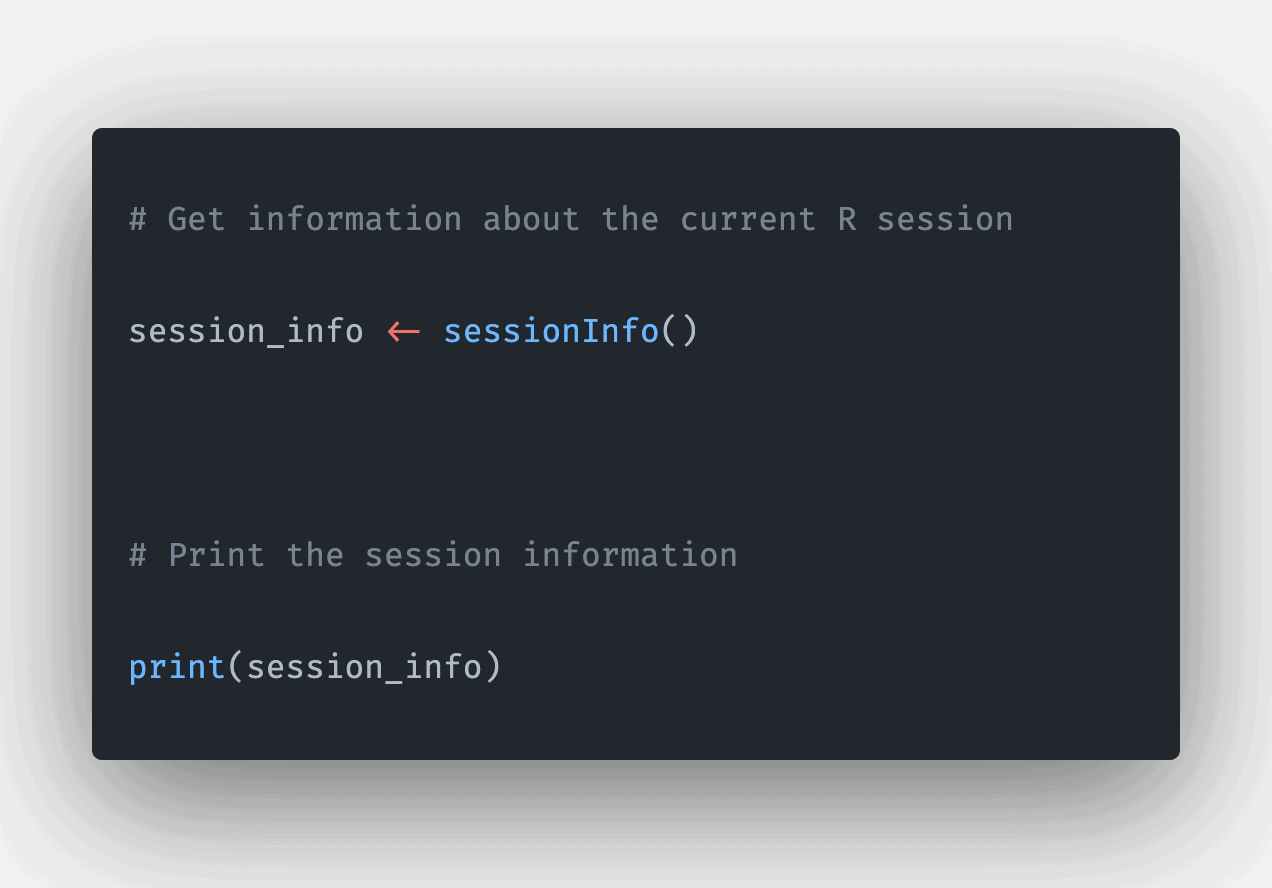
Task: Click the sessionInfo function name
Action: coord(551,330)
